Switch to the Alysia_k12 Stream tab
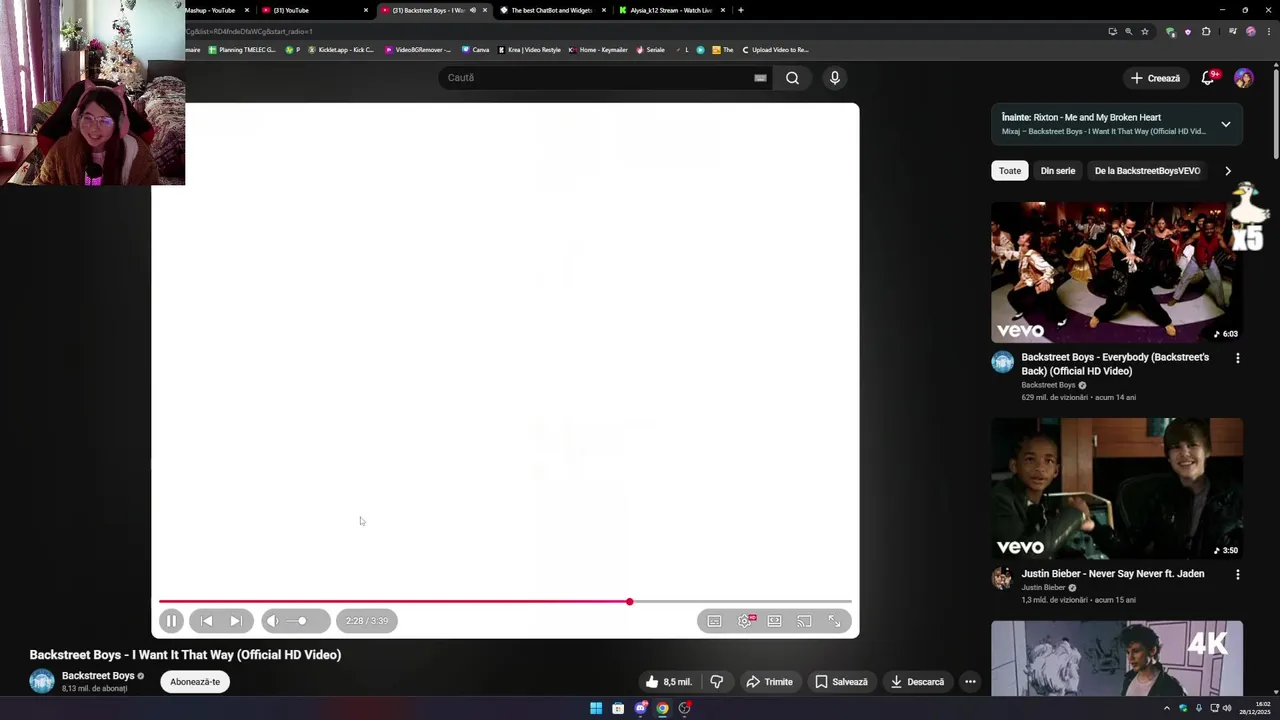 point(671,10)
